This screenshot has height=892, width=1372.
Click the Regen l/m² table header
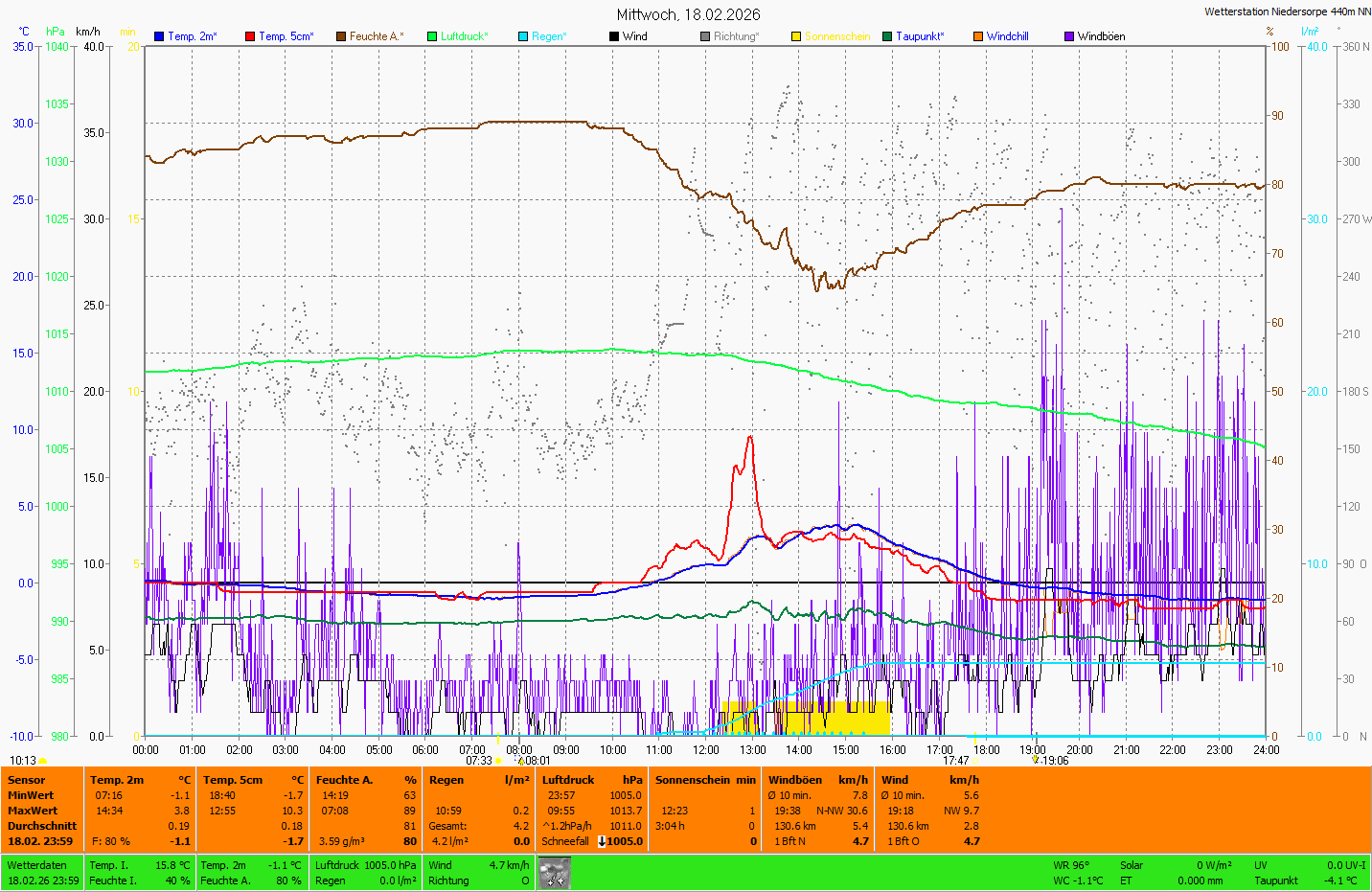[x=478, y=780]
